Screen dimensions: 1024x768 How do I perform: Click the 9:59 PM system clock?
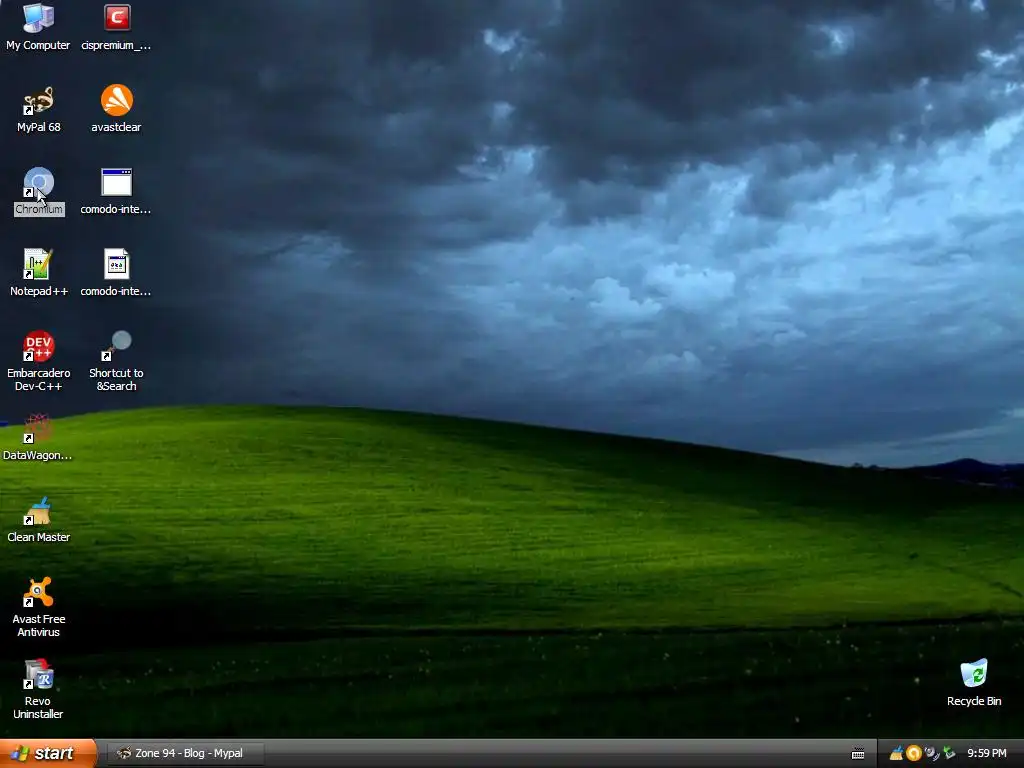(x=987, y=754)
